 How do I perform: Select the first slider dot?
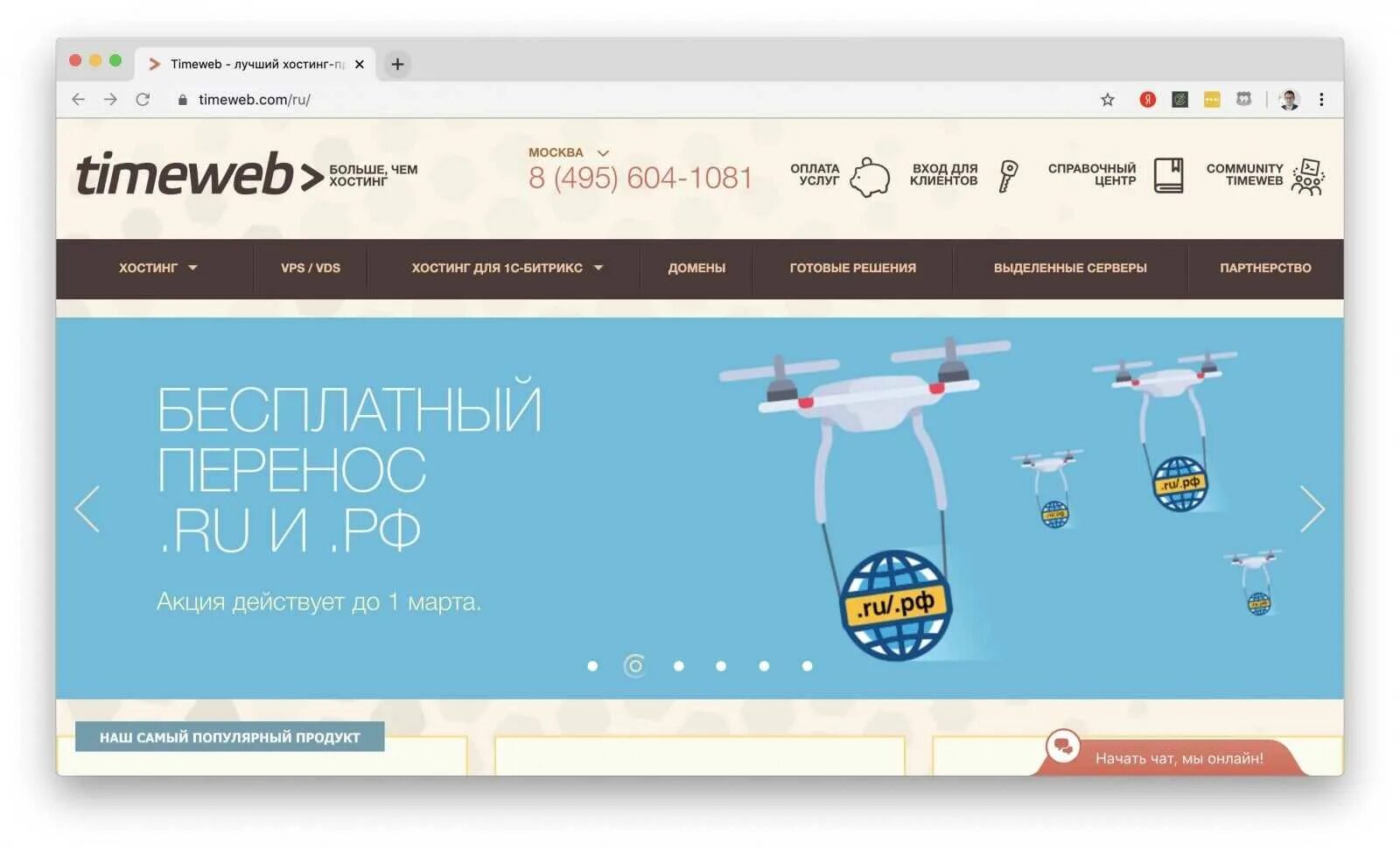(x=592, y=666)
